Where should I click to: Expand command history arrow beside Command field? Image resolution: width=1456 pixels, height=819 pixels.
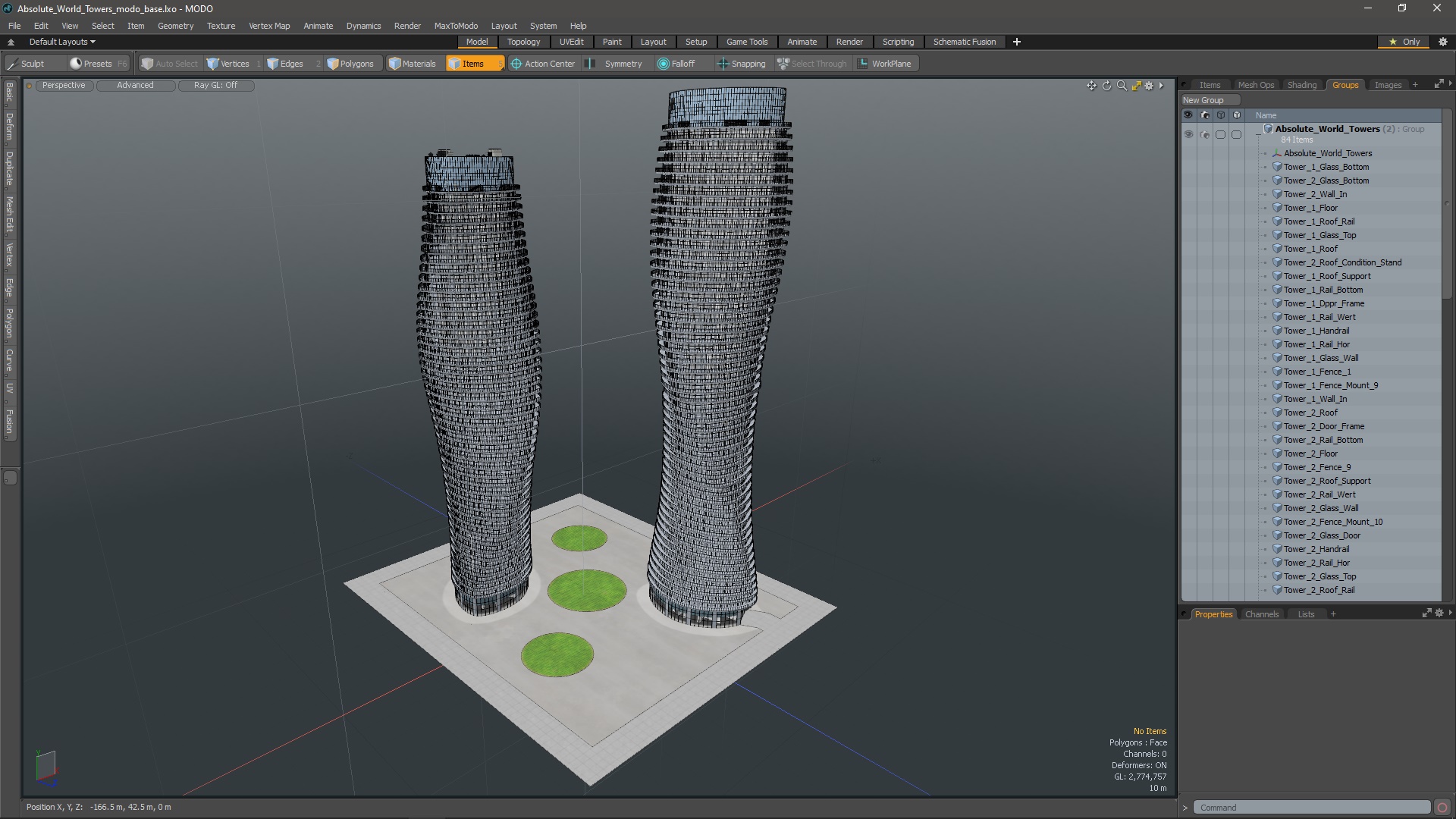click(1185, 808)
